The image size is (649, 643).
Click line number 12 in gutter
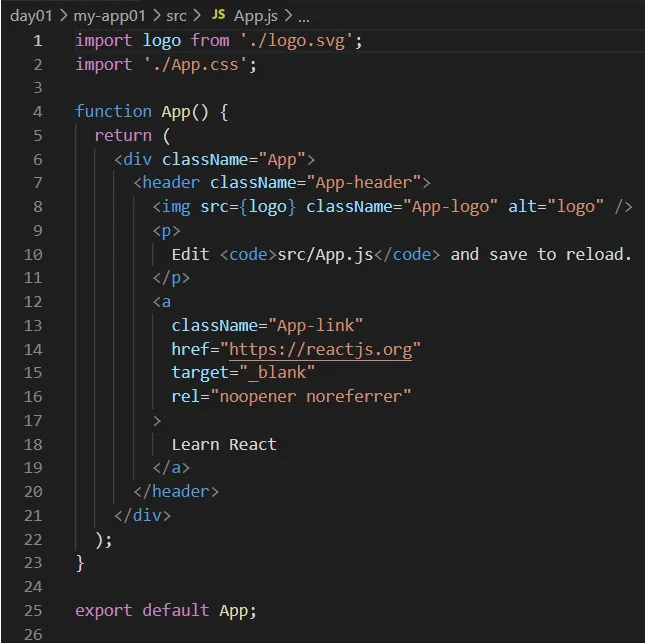33,302
